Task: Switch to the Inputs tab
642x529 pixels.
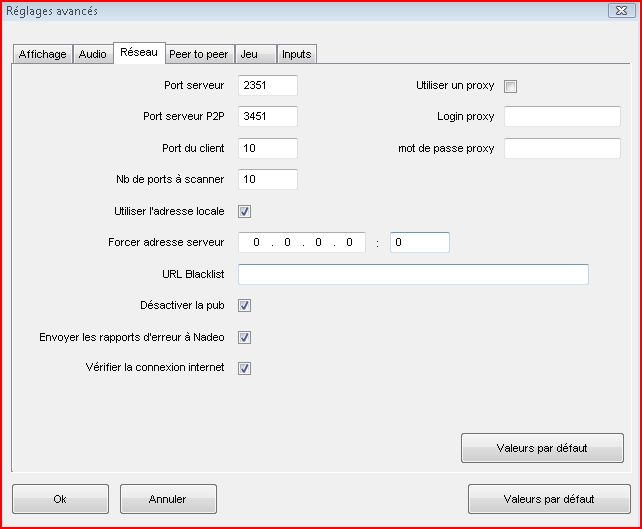Action: tap(297, 54)
